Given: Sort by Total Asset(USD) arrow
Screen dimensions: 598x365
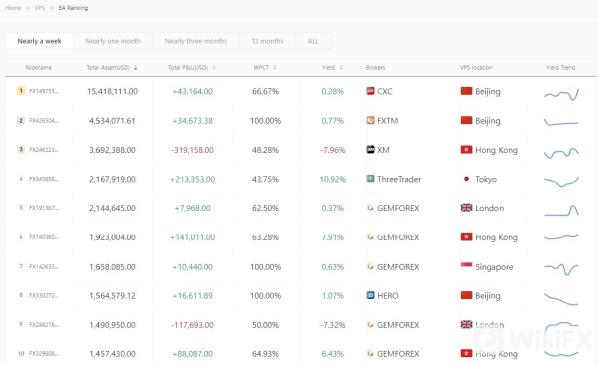Looking at the screenshot, I should (x=135, y=68).
